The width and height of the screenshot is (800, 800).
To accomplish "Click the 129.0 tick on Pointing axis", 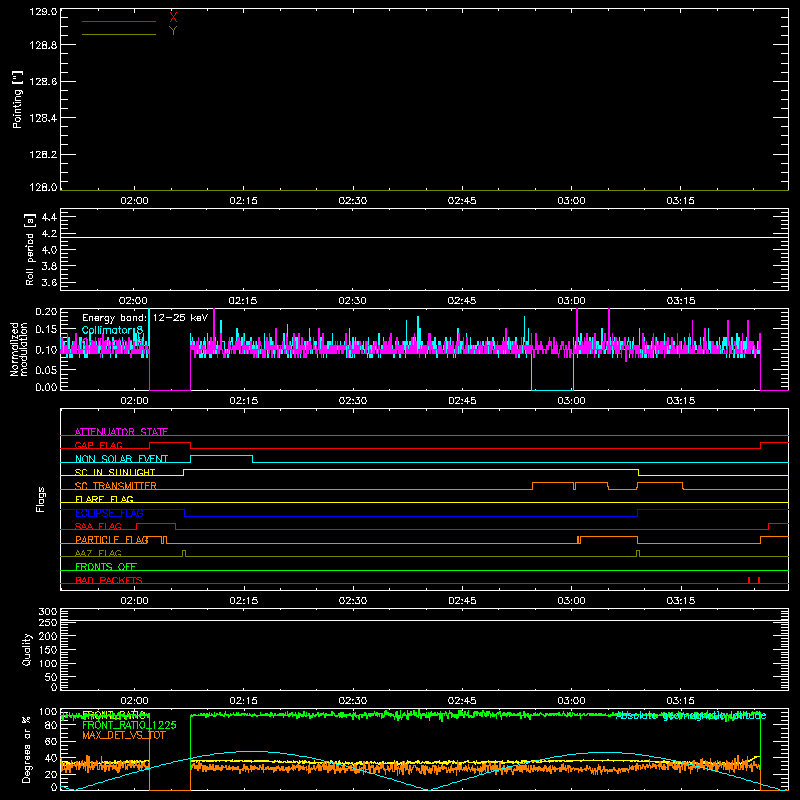I will pos(43,11).
